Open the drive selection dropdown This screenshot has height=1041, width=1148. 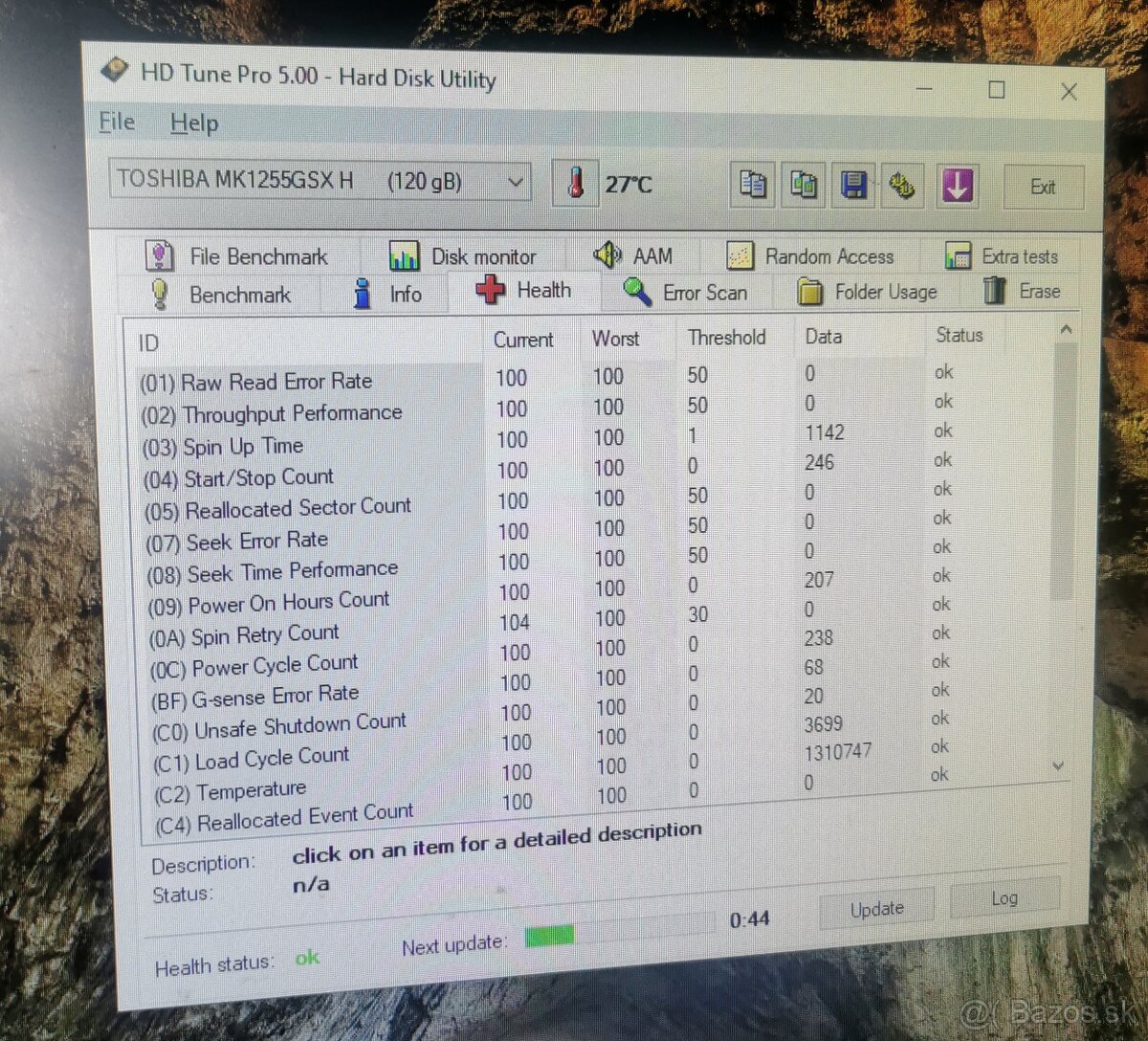point(515,182)
